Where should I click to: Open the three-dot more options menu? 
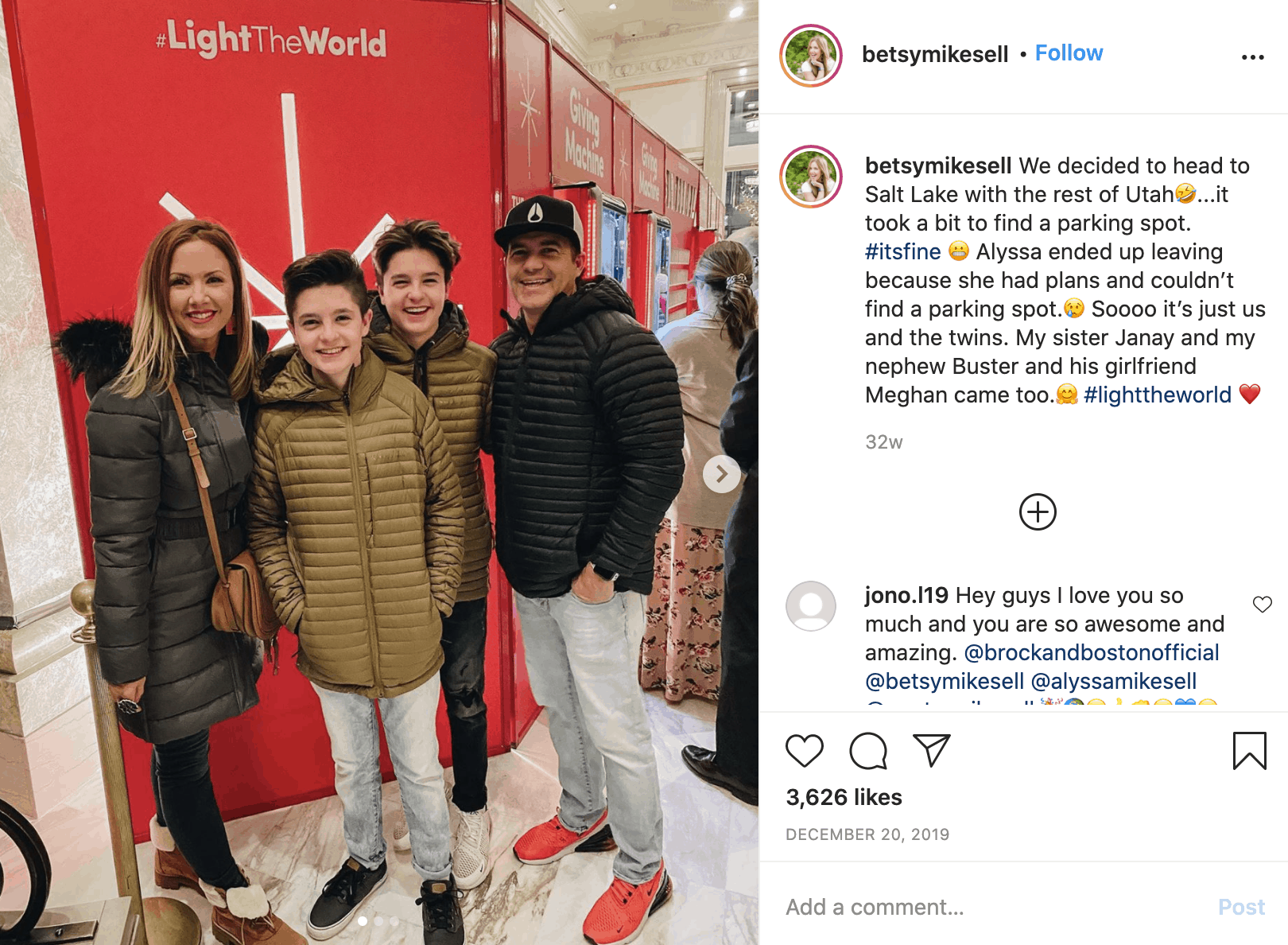[x=1252, y=57]
